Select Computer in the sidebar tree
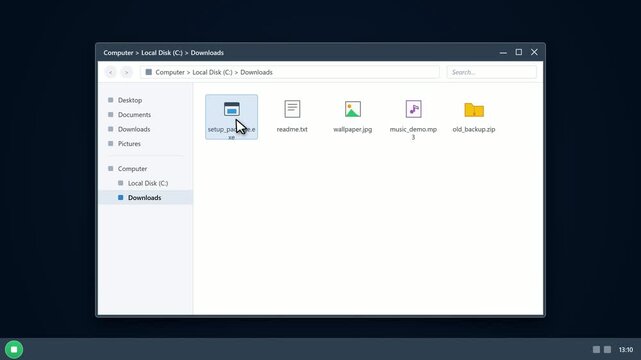This screenshot has height=360, width=641. 146,169
